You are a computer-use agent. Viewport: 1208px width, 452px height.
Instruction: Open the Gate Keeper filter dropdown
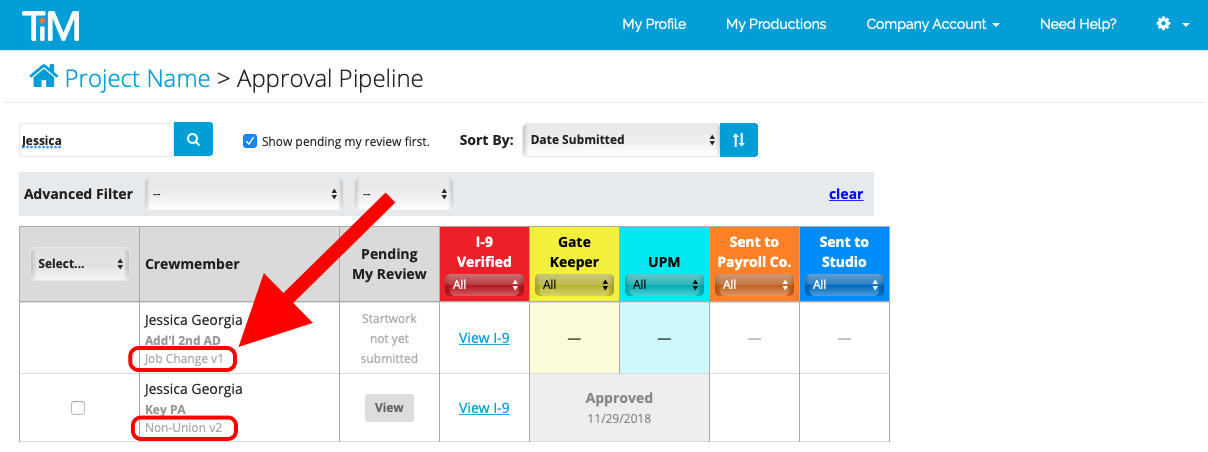(x=574, y=285)
